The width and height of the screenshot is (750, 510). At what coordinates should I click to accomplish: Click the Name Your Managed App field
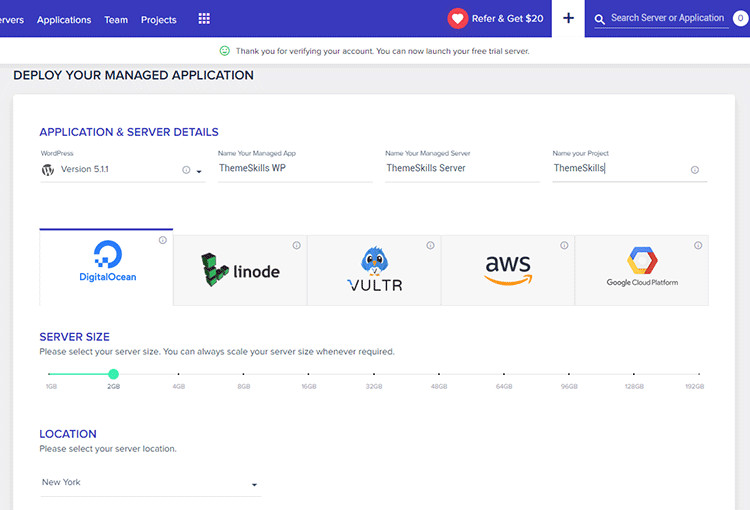pos(295,168)
